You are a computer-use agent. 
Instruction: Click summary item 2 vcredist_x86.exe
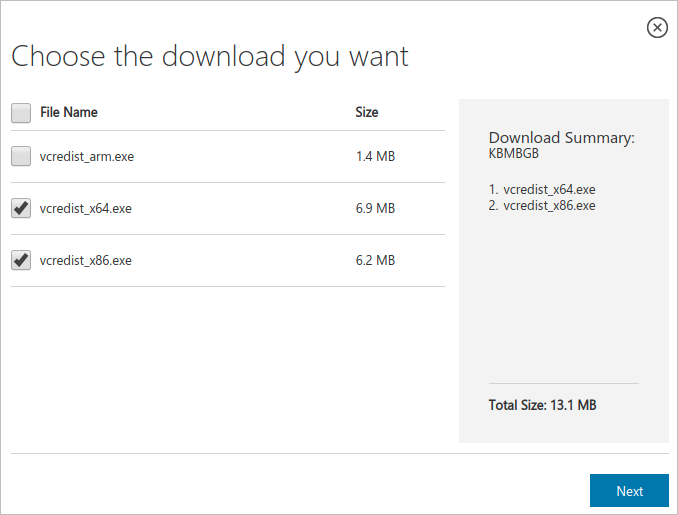click(x=542, y=205)
